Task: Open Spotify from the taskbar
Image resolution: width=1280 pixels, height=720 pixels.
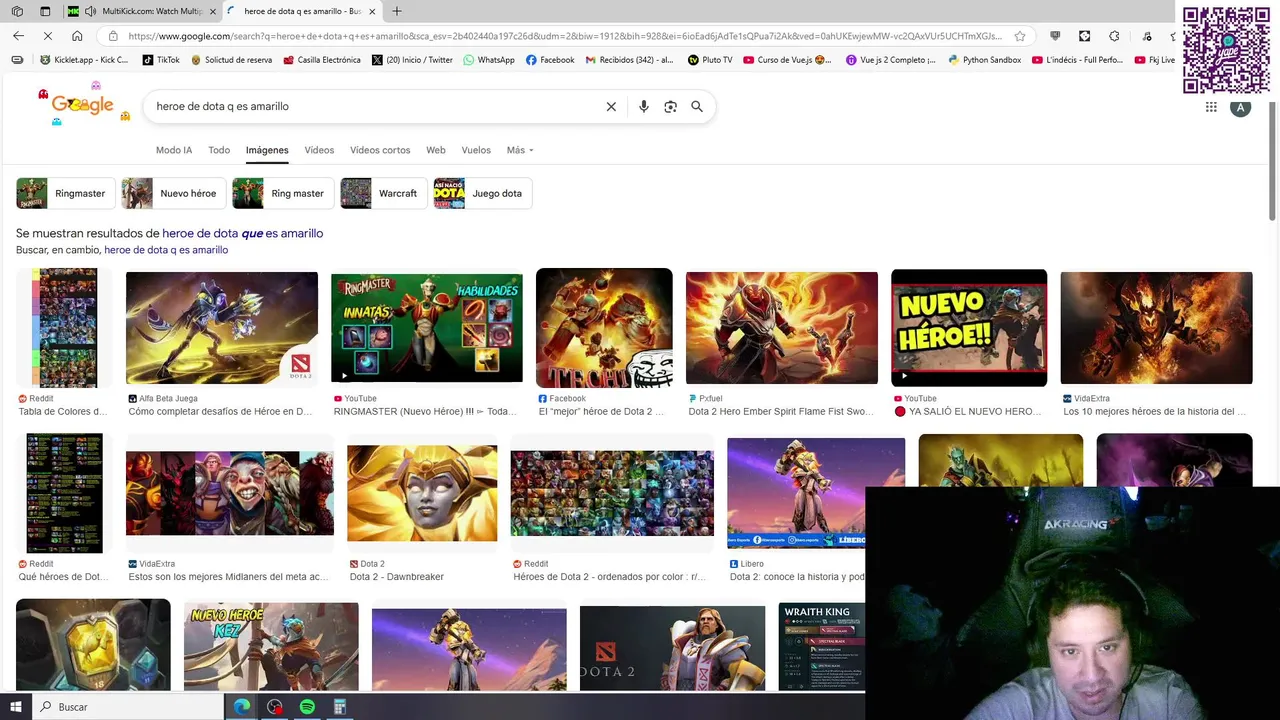Action: (x=307, y=707)
